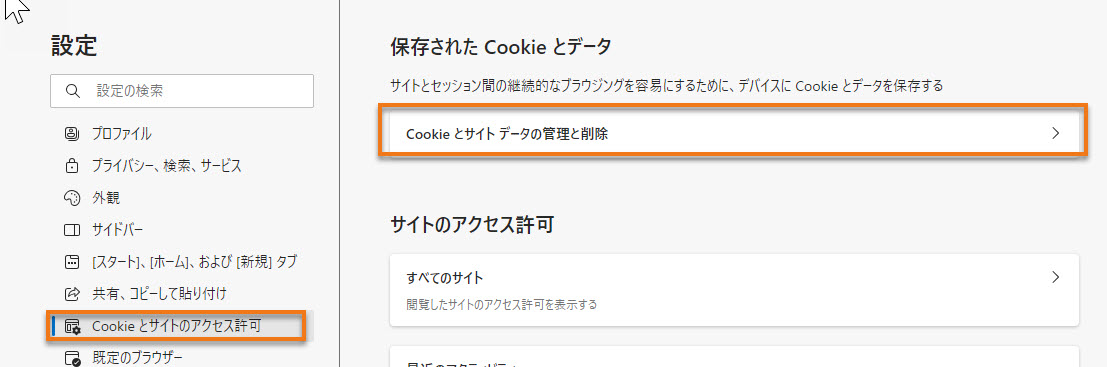The width and height of the screenshot is (1107, 367).
Task: Click the default browser icon
Action: pyautogui.click(x=73, y=358)
